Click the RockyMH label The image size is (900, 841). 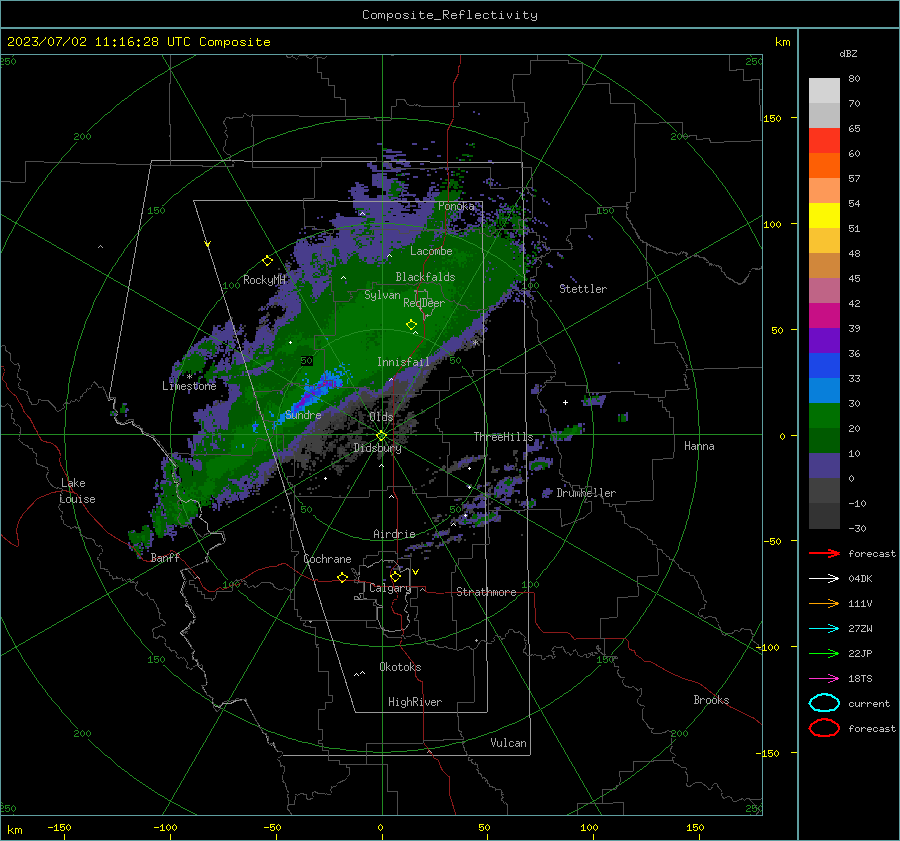pos(265,280)
